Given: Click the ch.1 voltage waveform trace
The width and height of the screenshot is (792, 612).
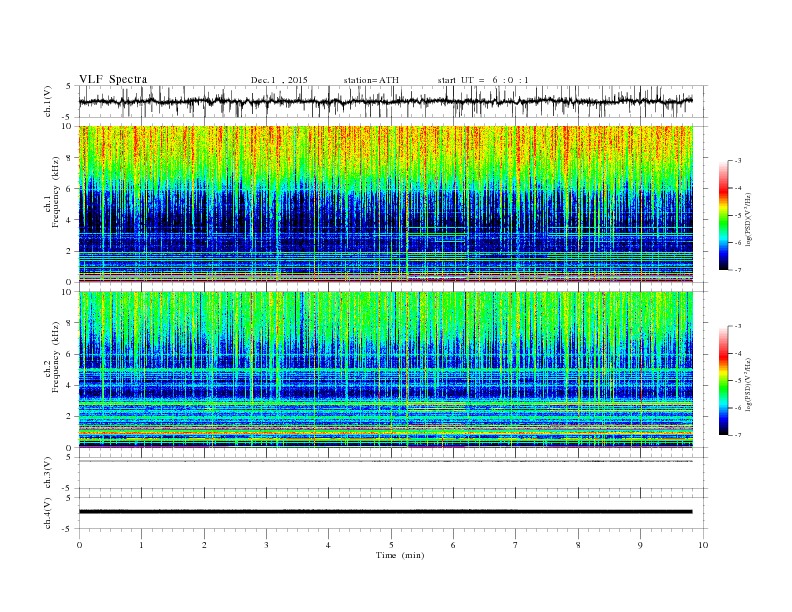Looking at the screenshot, I should coord(386,101).
